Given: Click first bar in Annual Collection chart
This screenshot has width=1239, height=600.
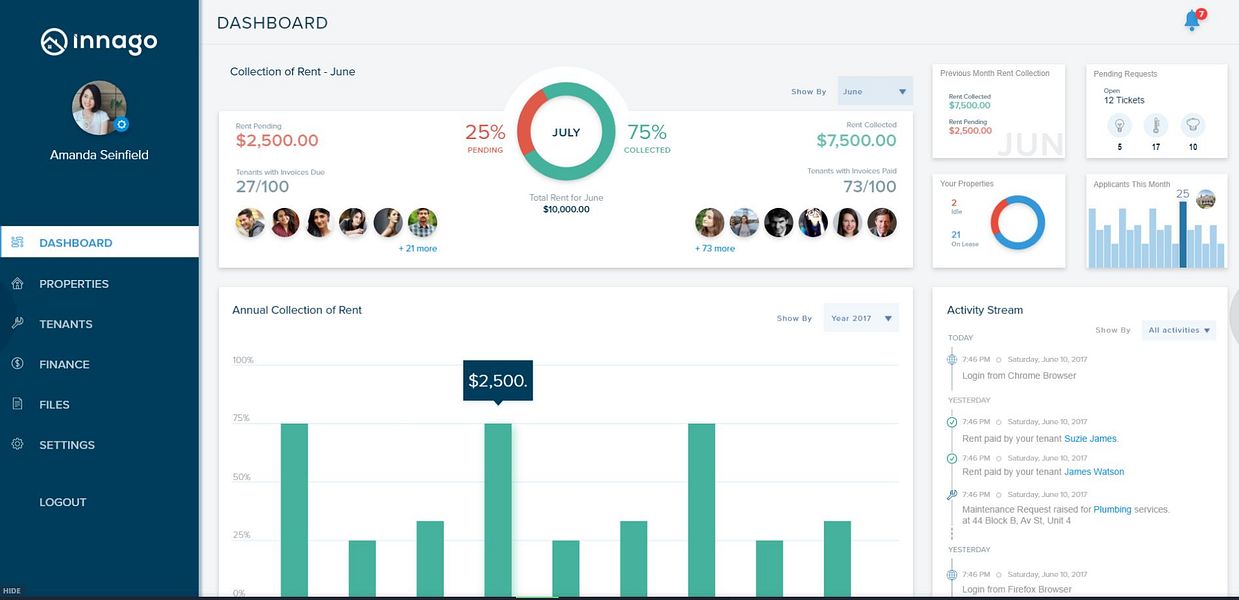Looking at the screenshot, I should tap(294, 510).
